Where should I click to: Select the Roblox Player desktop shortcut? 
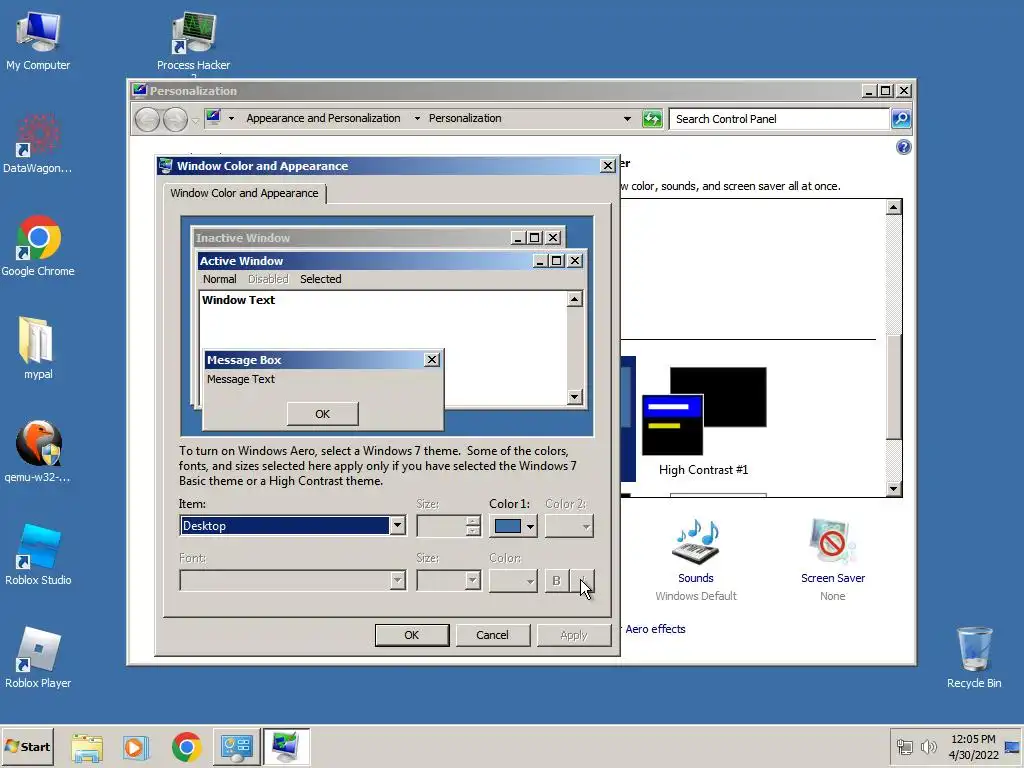pos(38,658)
